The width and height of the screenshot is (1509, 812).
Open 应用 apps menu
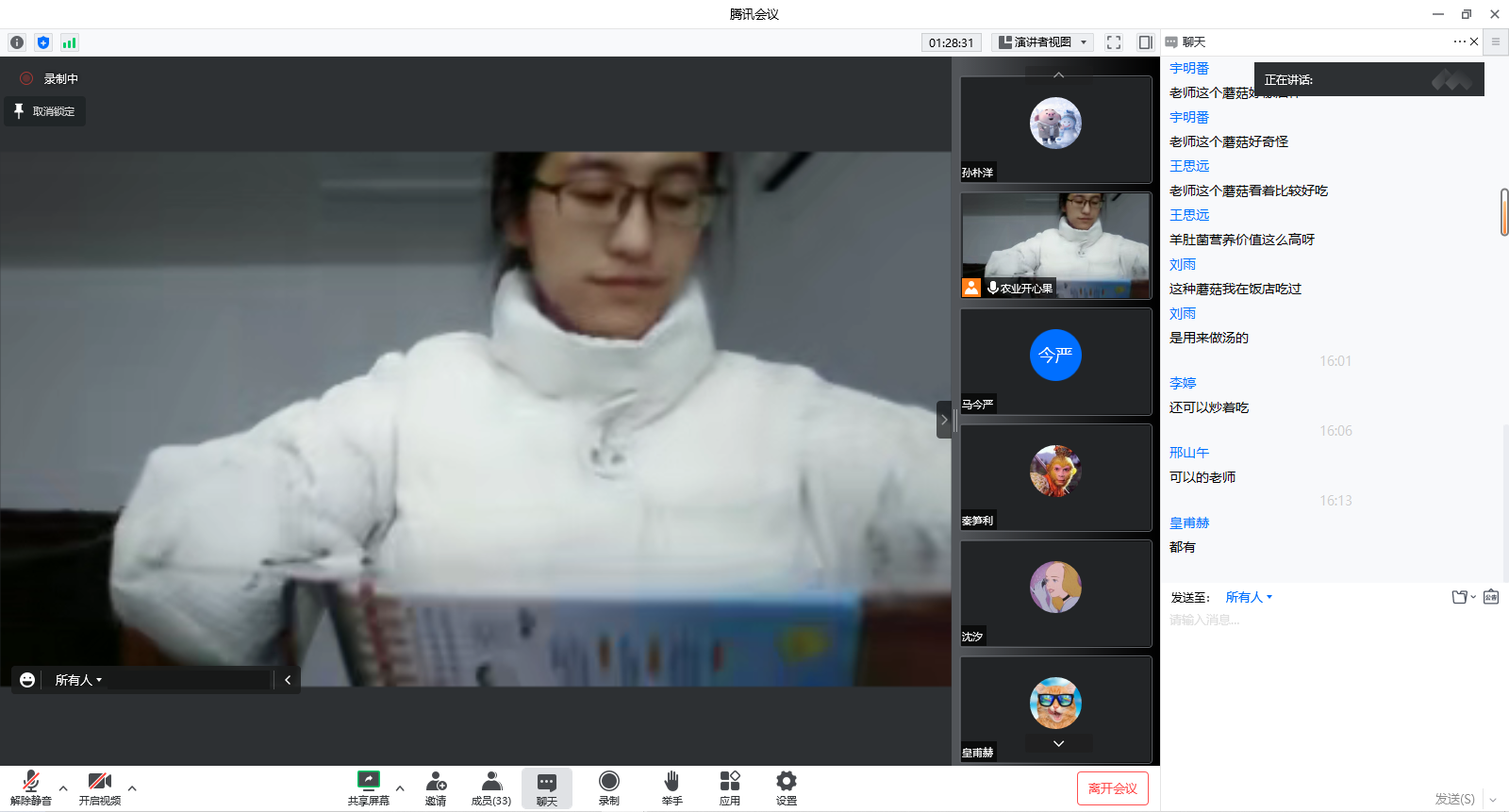click(730, 787)
